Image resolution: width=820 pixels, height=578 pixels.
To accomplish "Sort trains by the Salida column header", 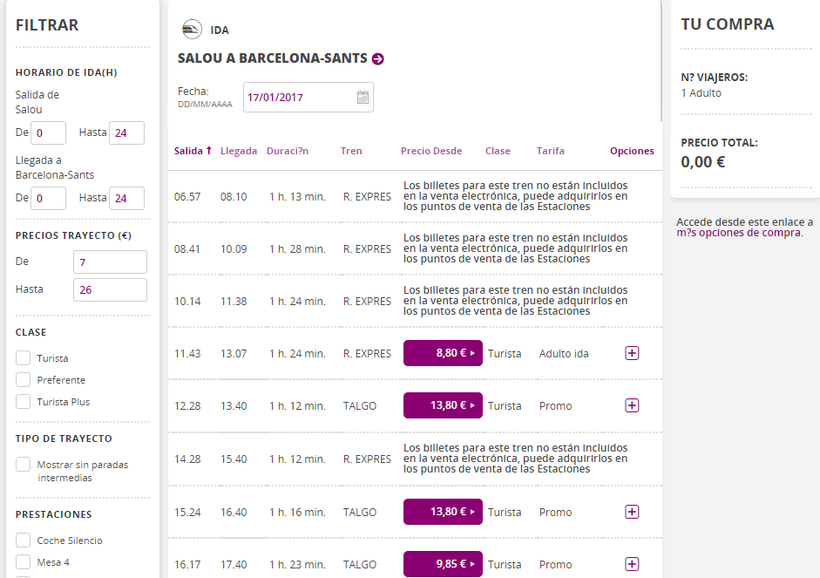I will pyautogui.click(x=192, y=151).
